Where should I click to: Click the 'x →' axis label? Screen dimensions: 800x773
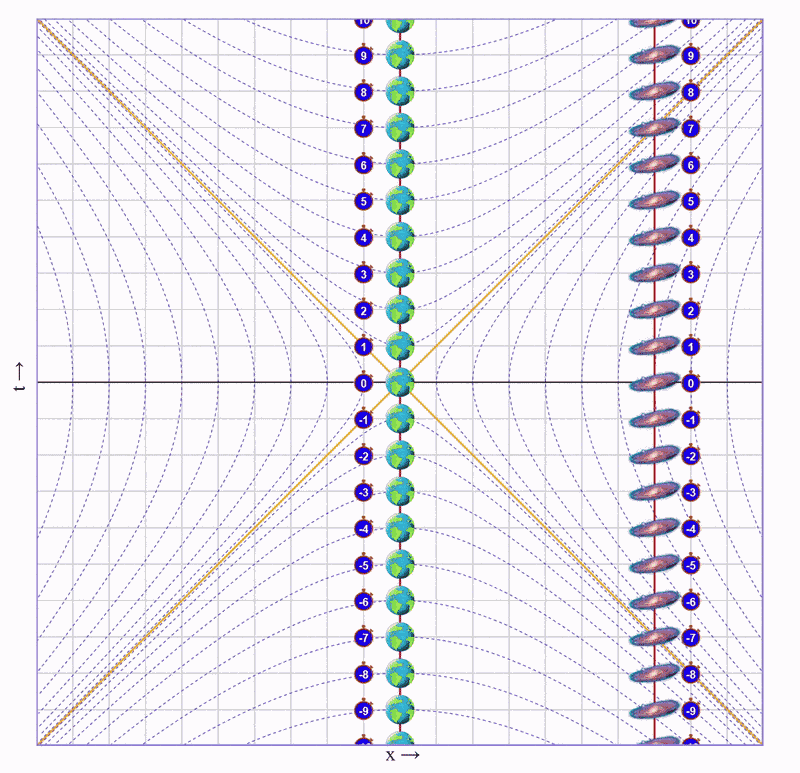[403, 756]
